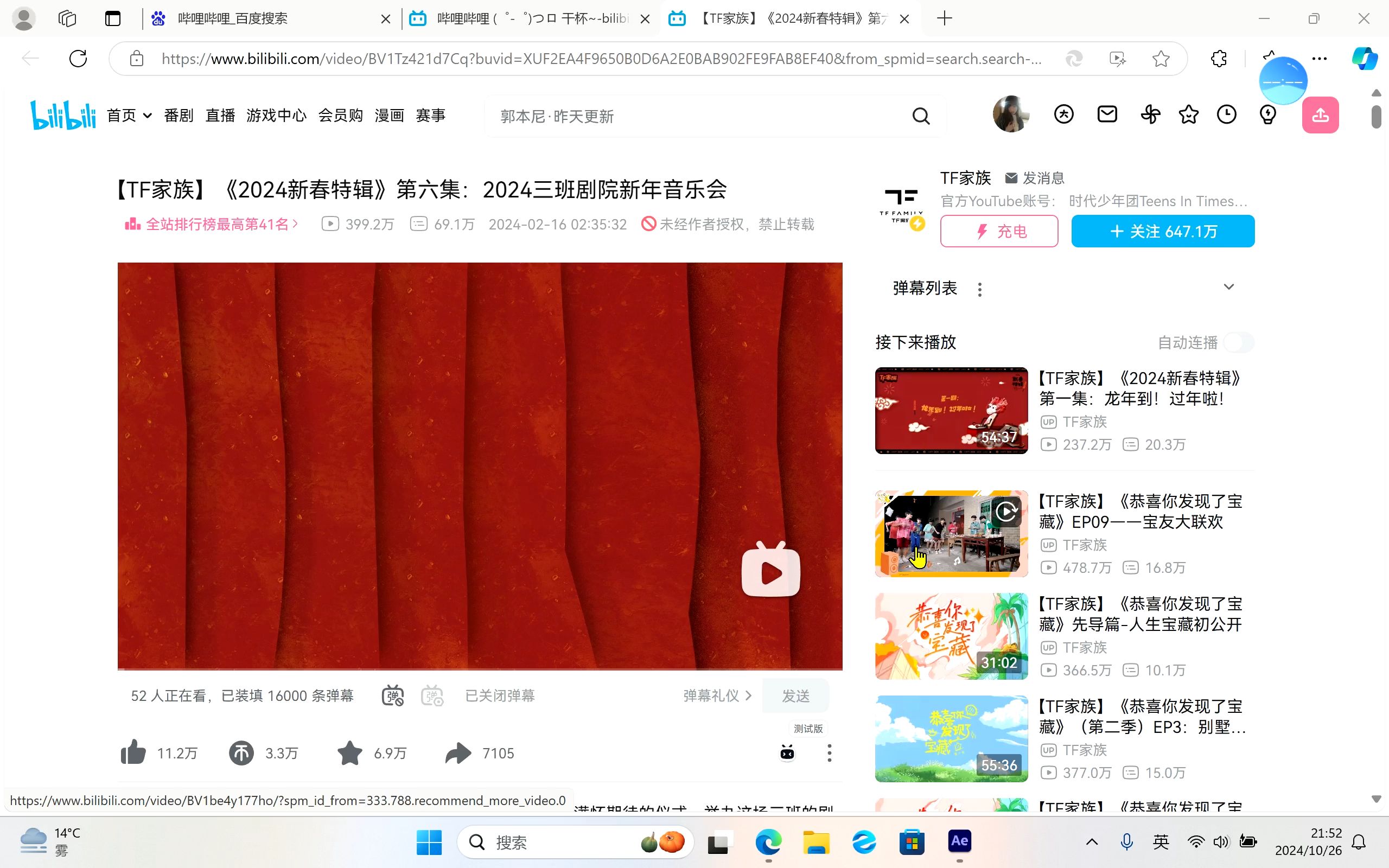
Task: Give a like via thumbs-up icon
Action: coord(133,752)
